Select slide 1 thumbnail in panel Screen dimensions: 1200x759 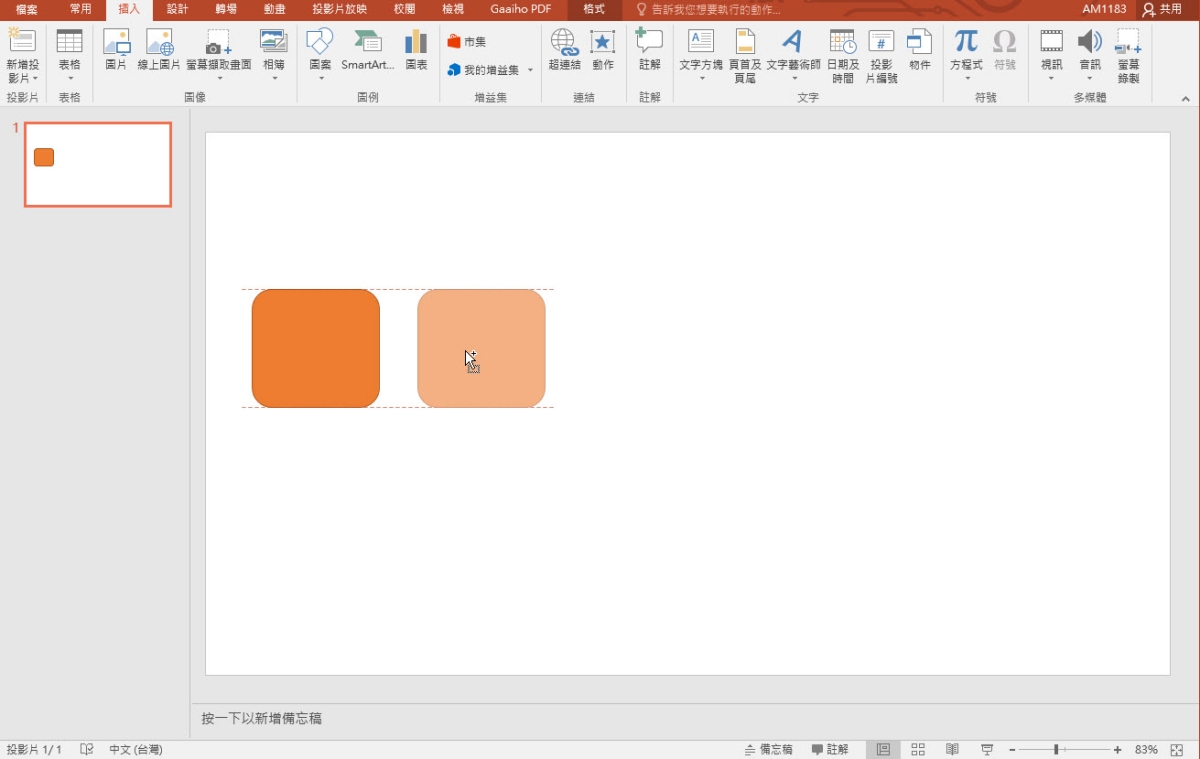(98, 165)
